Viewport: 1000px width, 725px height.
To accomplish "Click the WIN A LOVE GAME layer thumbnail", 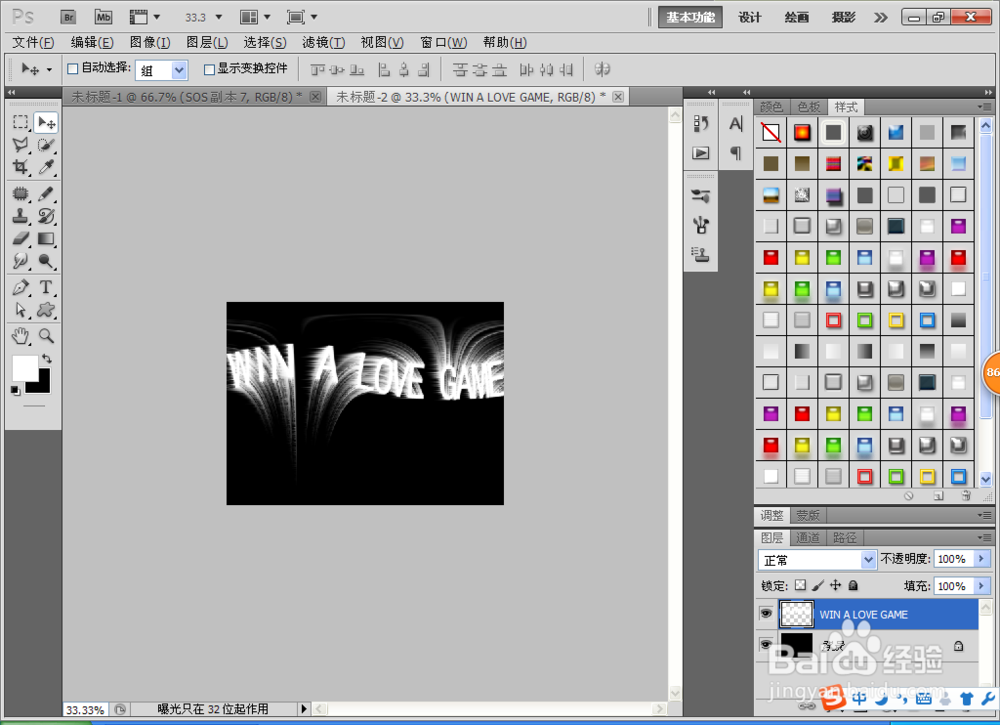I will (797, 614).
